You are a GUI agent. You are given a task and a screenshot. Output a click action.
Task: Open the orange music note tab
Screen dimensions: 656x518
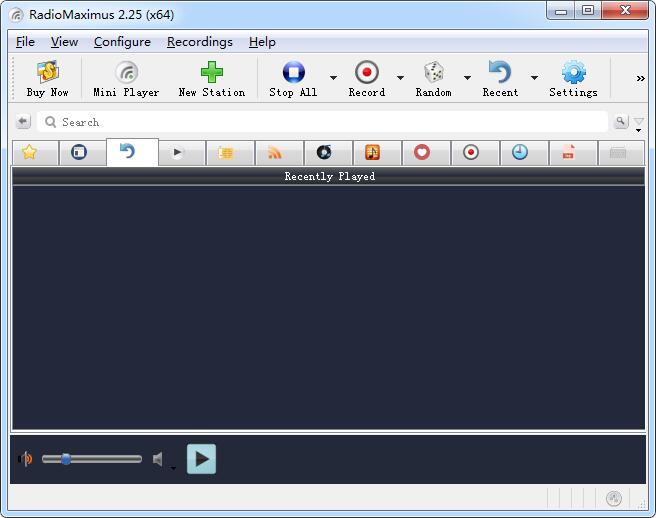[x=377, y=153]
